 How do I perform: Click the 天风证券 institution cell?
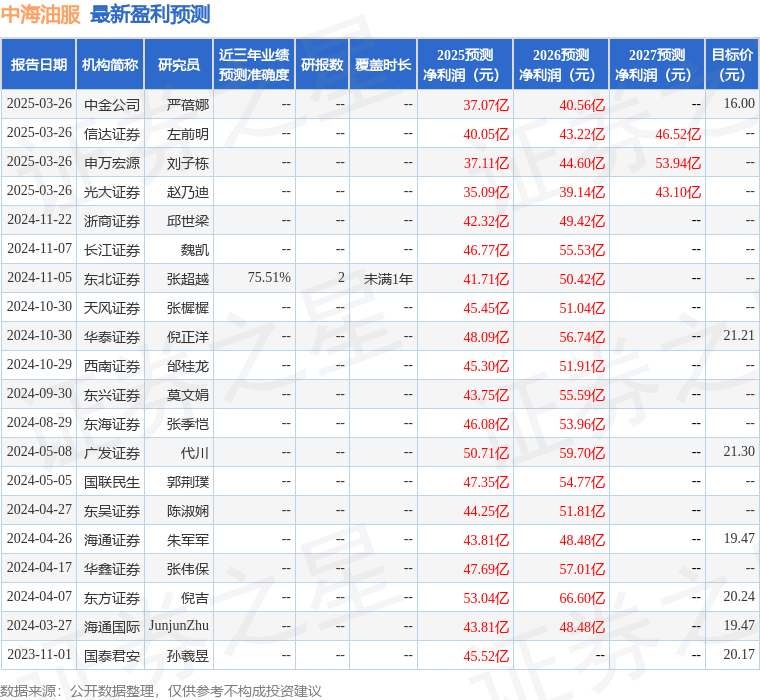112,308
